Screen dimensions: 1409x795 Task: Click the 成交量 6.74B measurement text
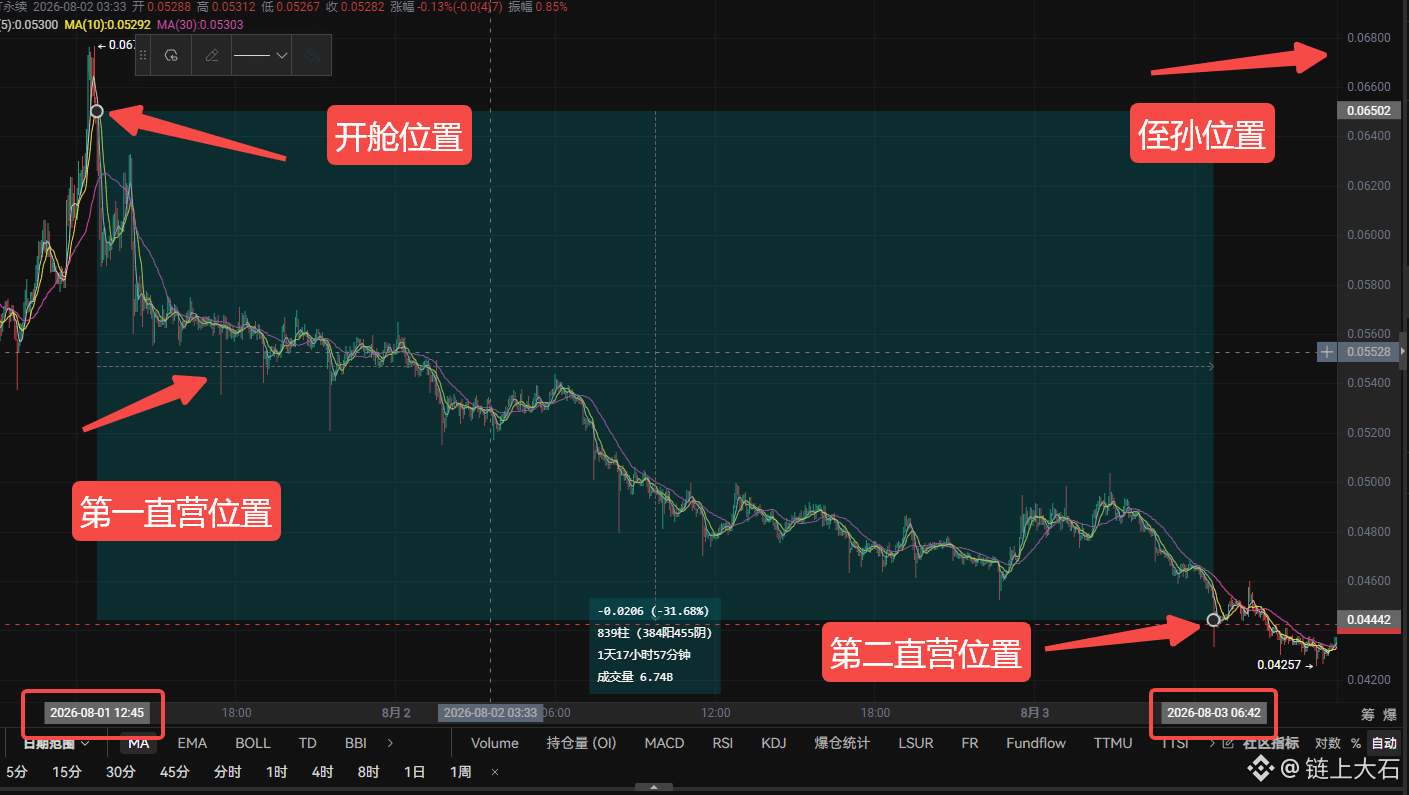635,677
